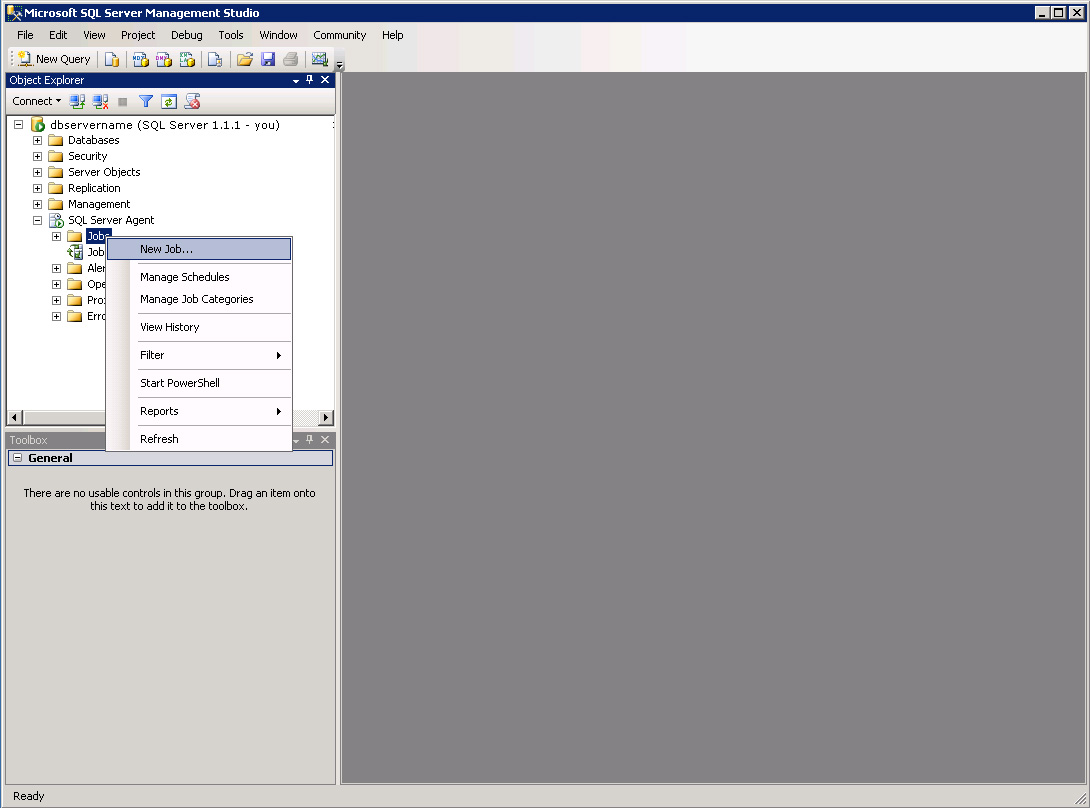This screenshot has width=1090, height=808.
Task: Select the Replication tree item
Action: click(94, 188)
